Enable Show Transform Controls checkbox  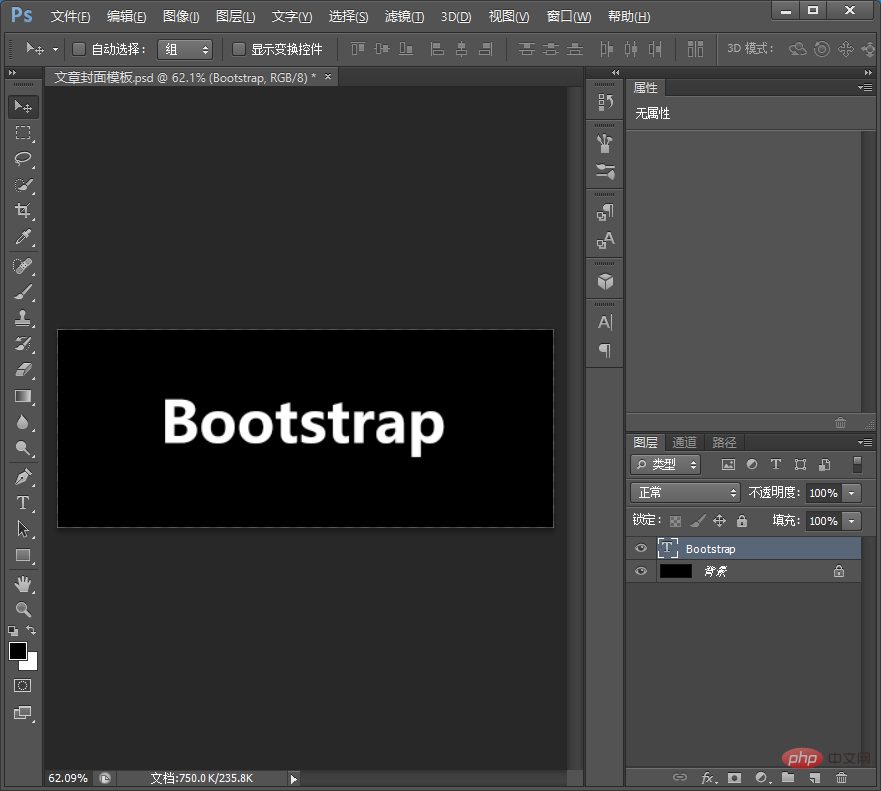click(x=239, y=49)
